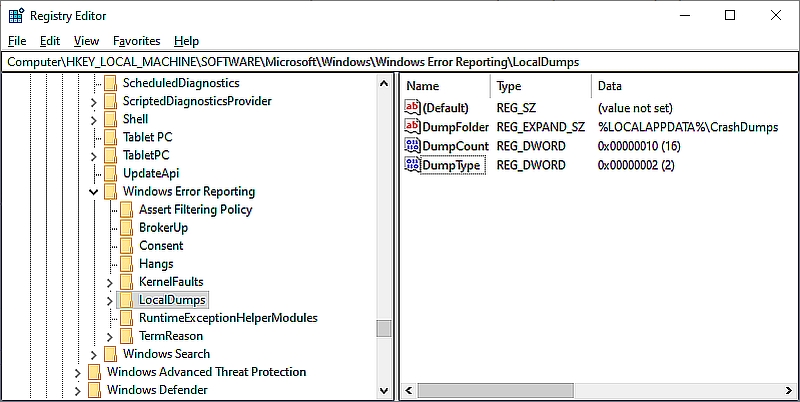The width and height of the screenshot is (800, 402).
Task: Sort values by Data column header
Action: 695,86
